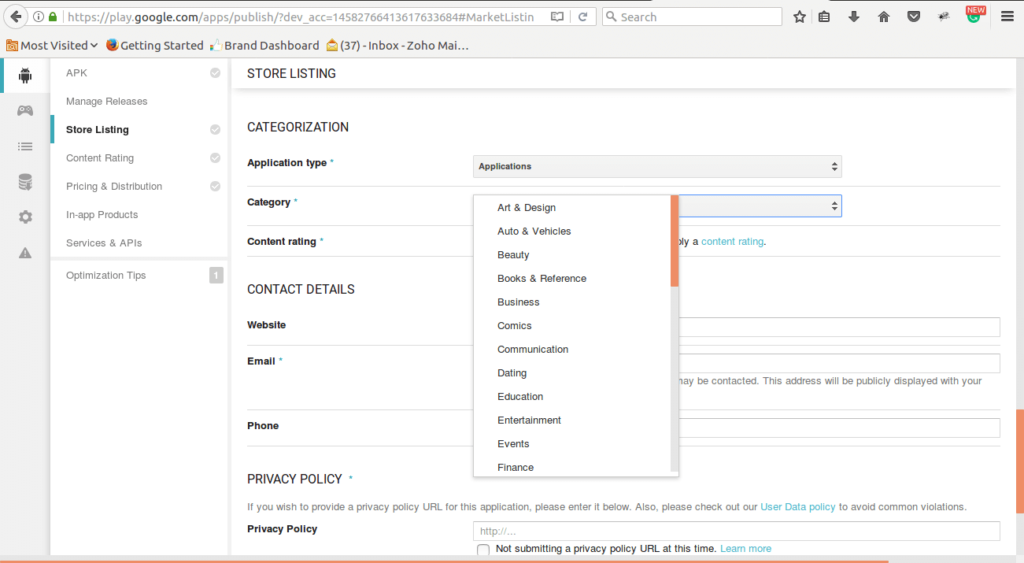Open the database download reports icon
1024x563 pixels.
(25, 182)
